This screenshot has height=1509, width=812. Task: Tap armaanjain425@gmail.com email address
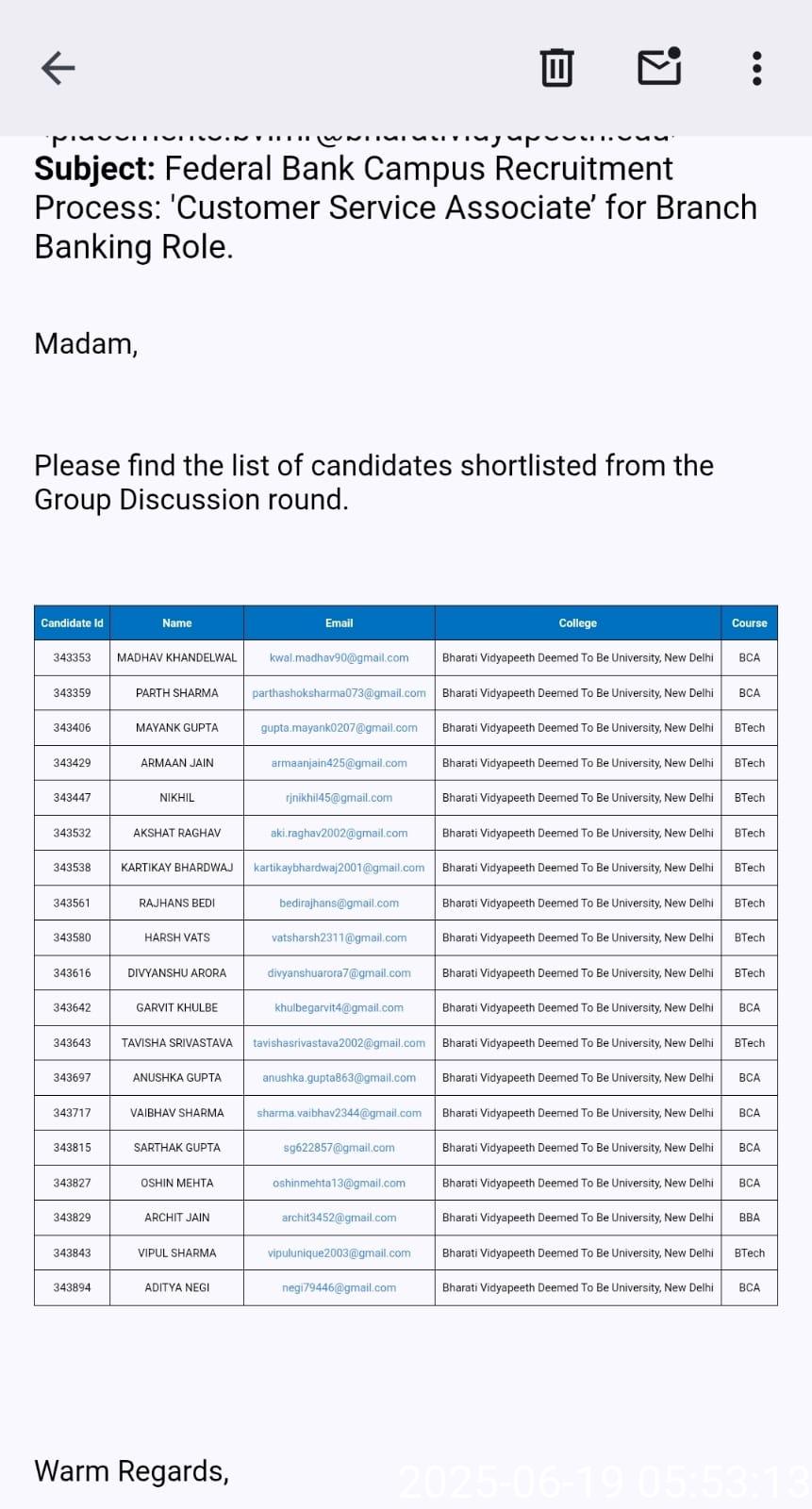click(x=339, y=763)
